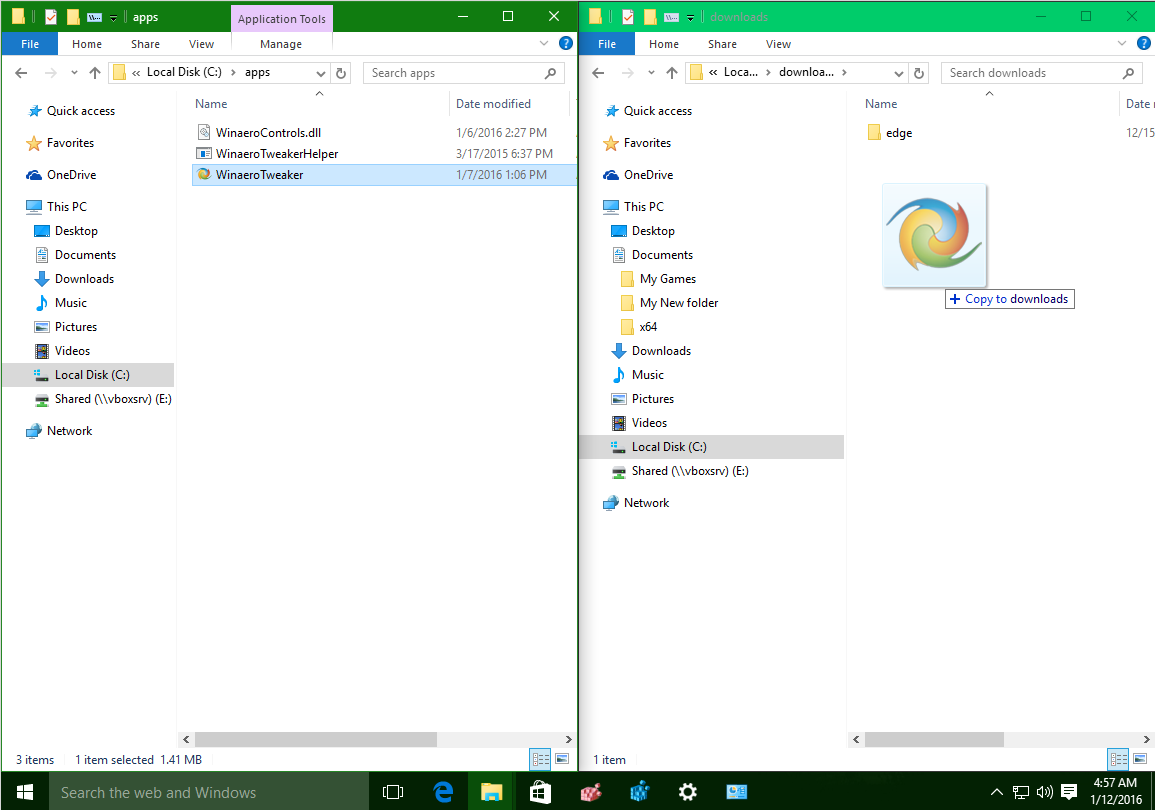Open Microsoft Edge from the taskbar
Viewport: 1155px width, 810px height.
pyautogui.click(x=443, y=792)
